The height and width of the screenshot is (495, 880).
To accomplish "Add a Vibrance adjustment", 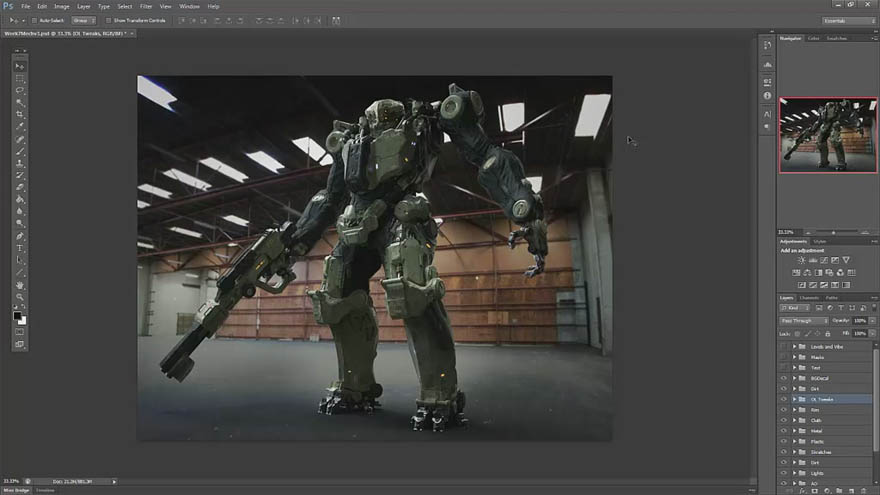I will click(x=846, y=260).
